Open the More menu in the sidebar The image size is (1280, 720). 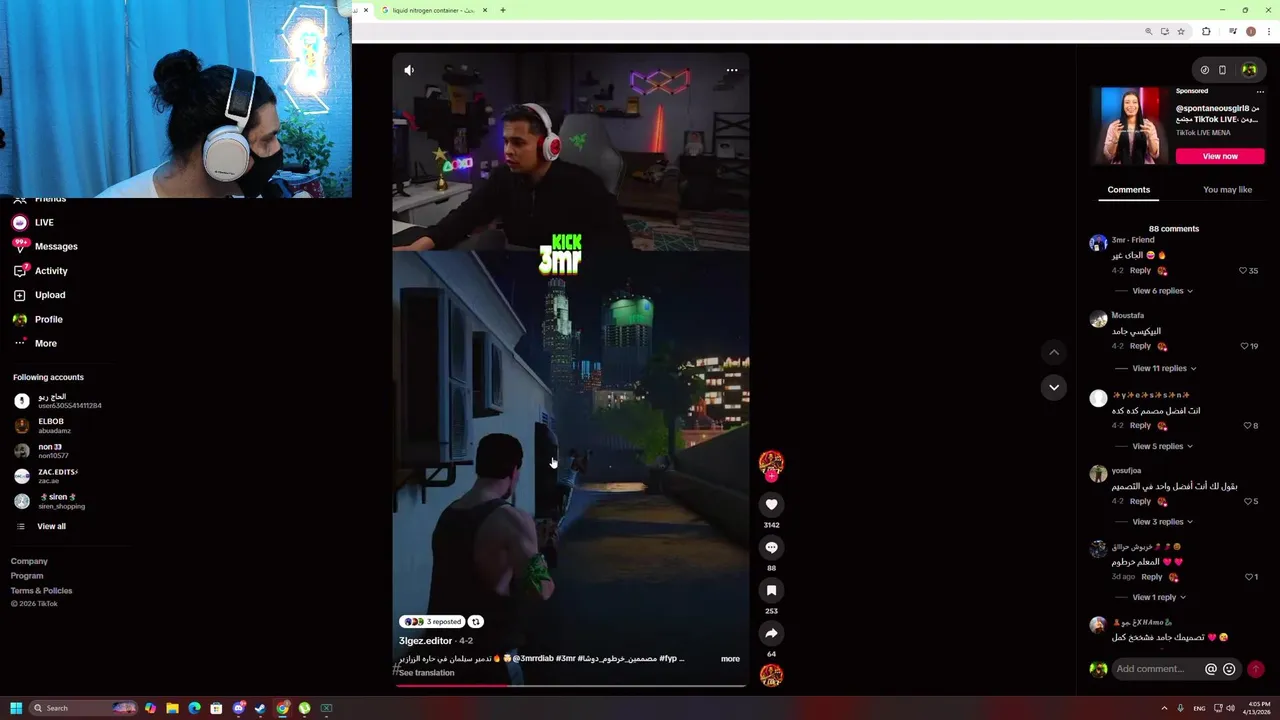pos(35,343)
